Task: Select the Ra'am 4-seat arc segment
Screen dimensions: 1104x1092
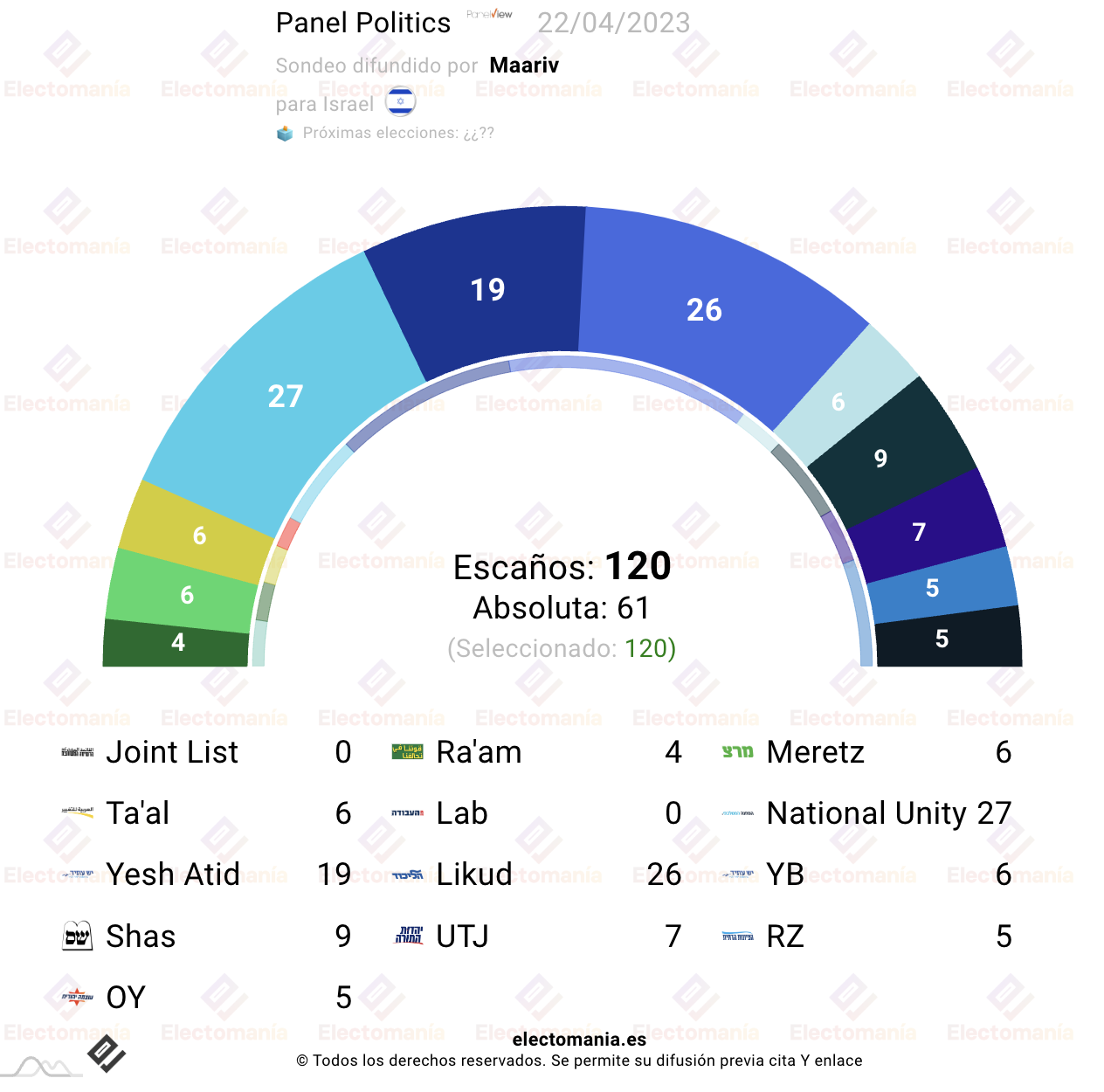Action: [177, 643]
